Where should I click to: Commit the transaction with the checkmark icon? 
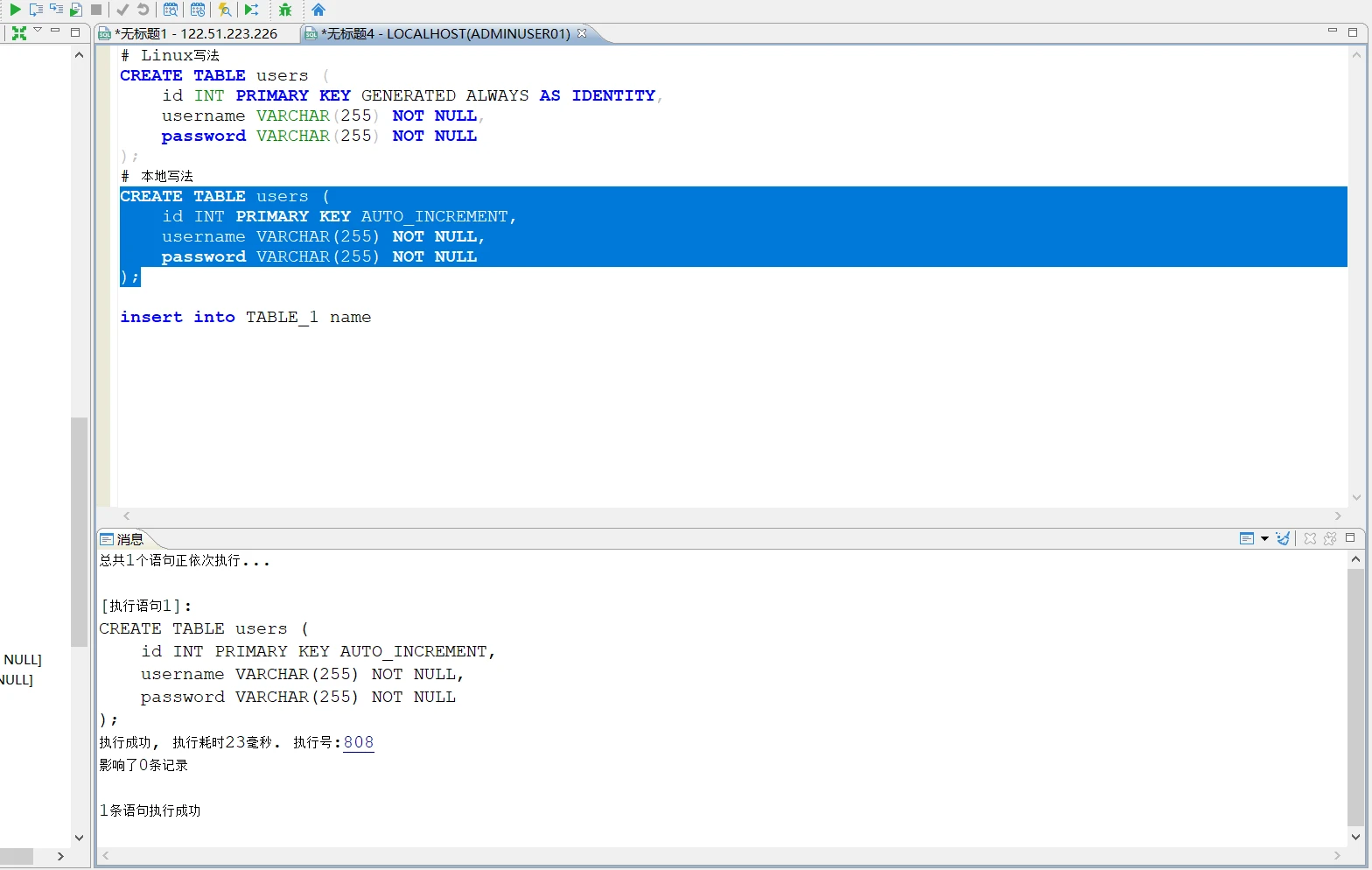click(x=122, y=10)
